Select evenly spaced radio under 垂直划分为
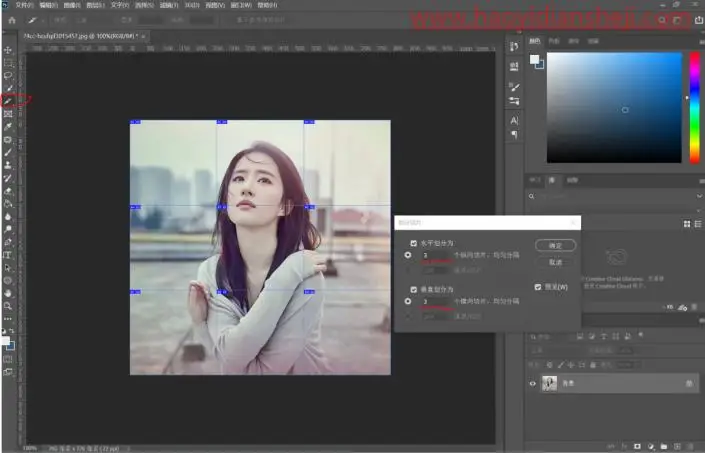The image size is (705, 453). tap(408, 301)
